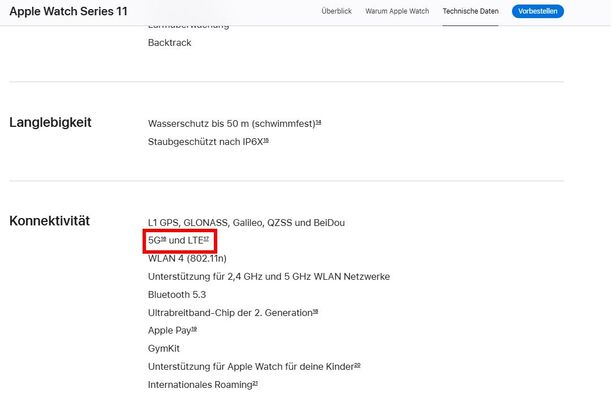Click the Internationales Roaming text

pyautogui.click(x=200, y=385)
